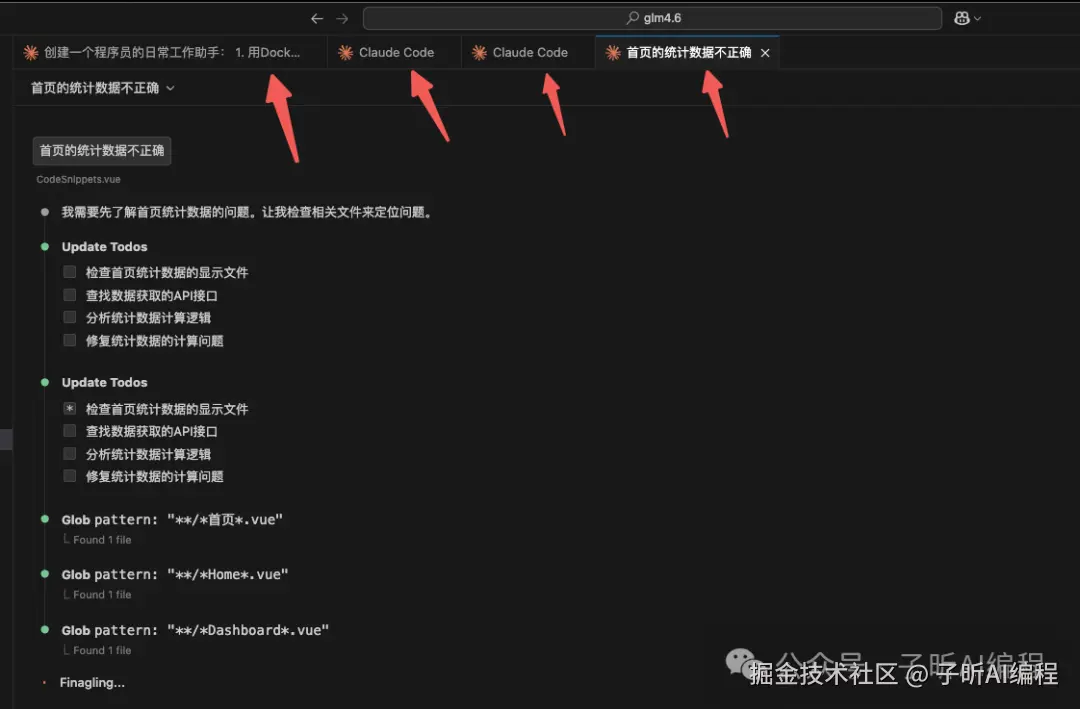Click the in-progress spinner on the first todo item

click(x=69, y=409)
